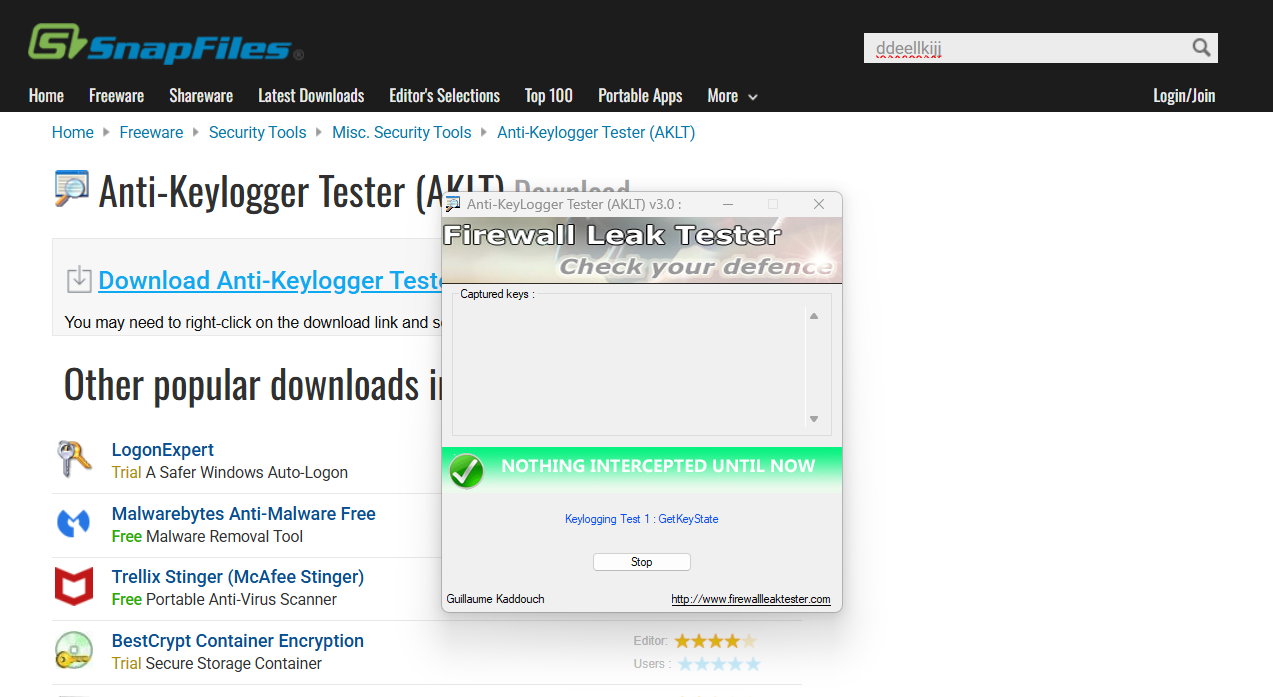Click the LogonExpert keys icon
Image resolution: width=1273 pixels, height=697 pixels.
[74, 460]
